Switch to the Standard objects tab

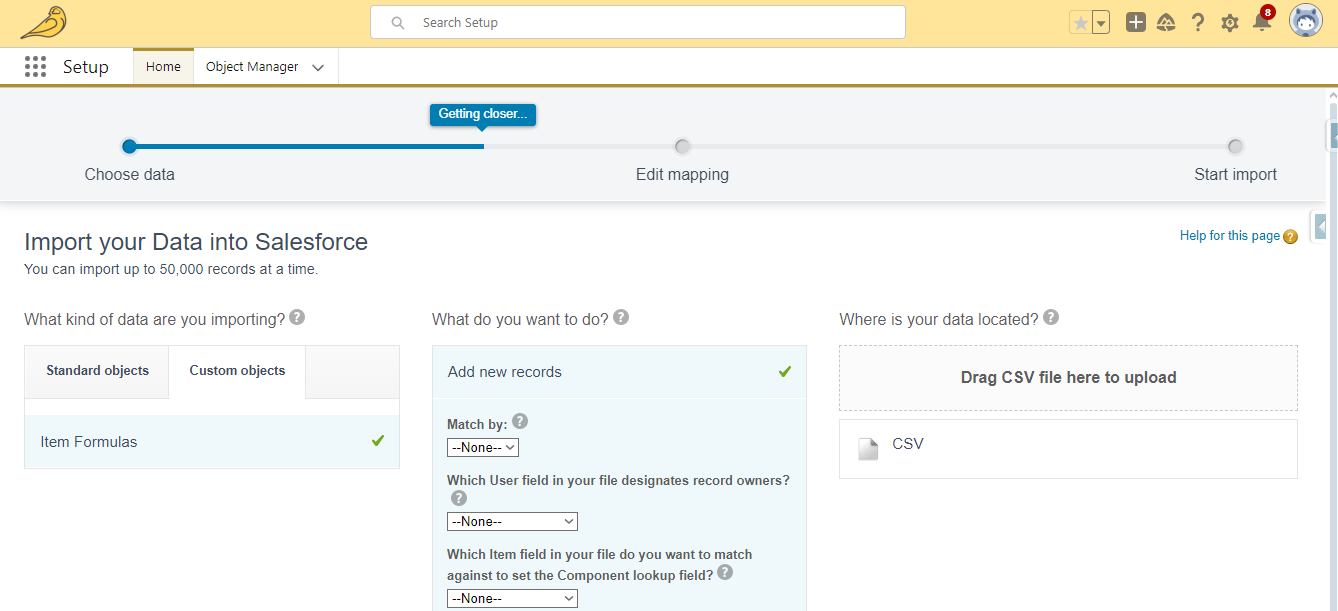click(x=97, y=371)
